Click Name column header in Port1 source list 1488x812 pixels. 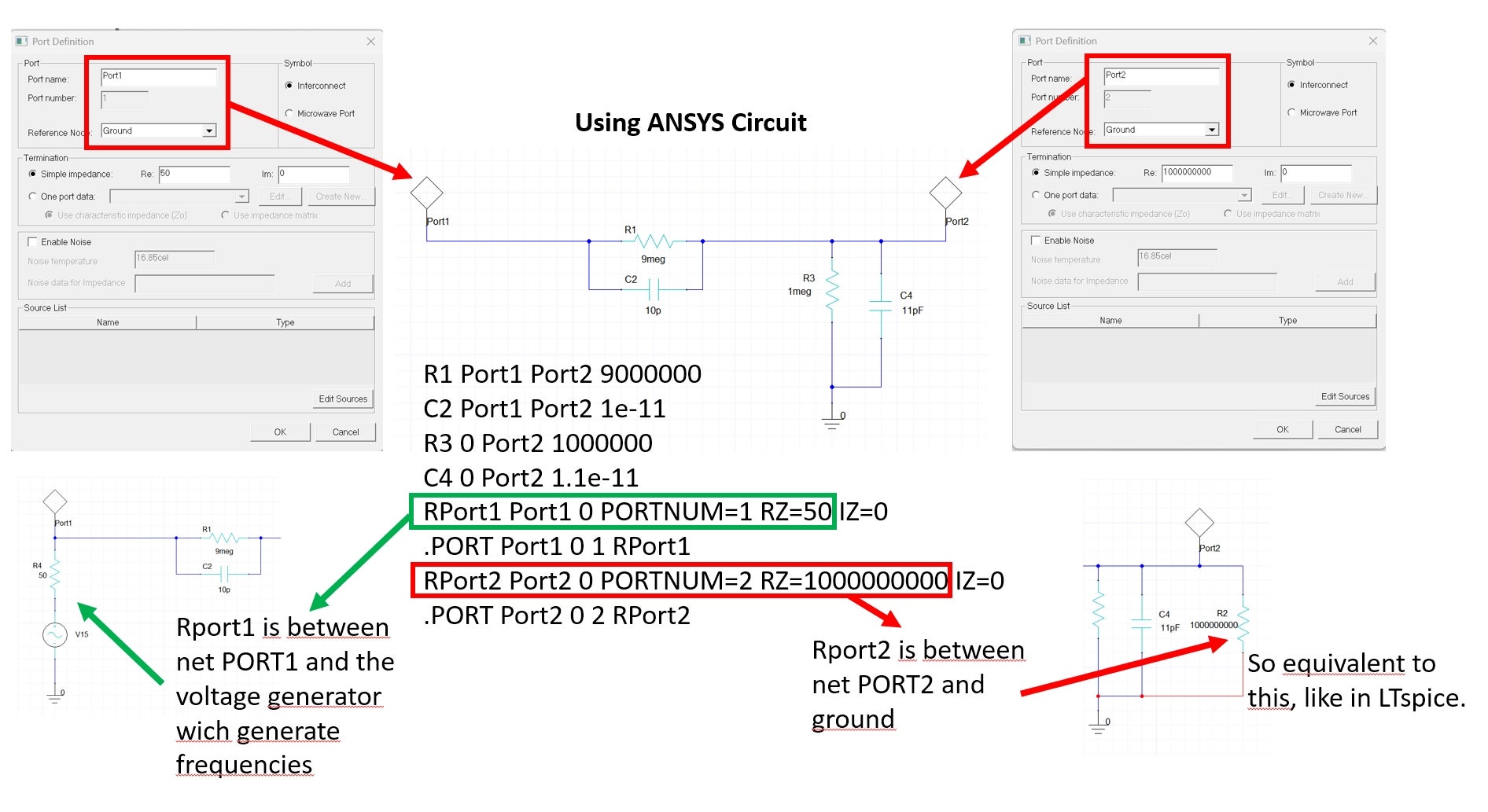tap(108, 322)
